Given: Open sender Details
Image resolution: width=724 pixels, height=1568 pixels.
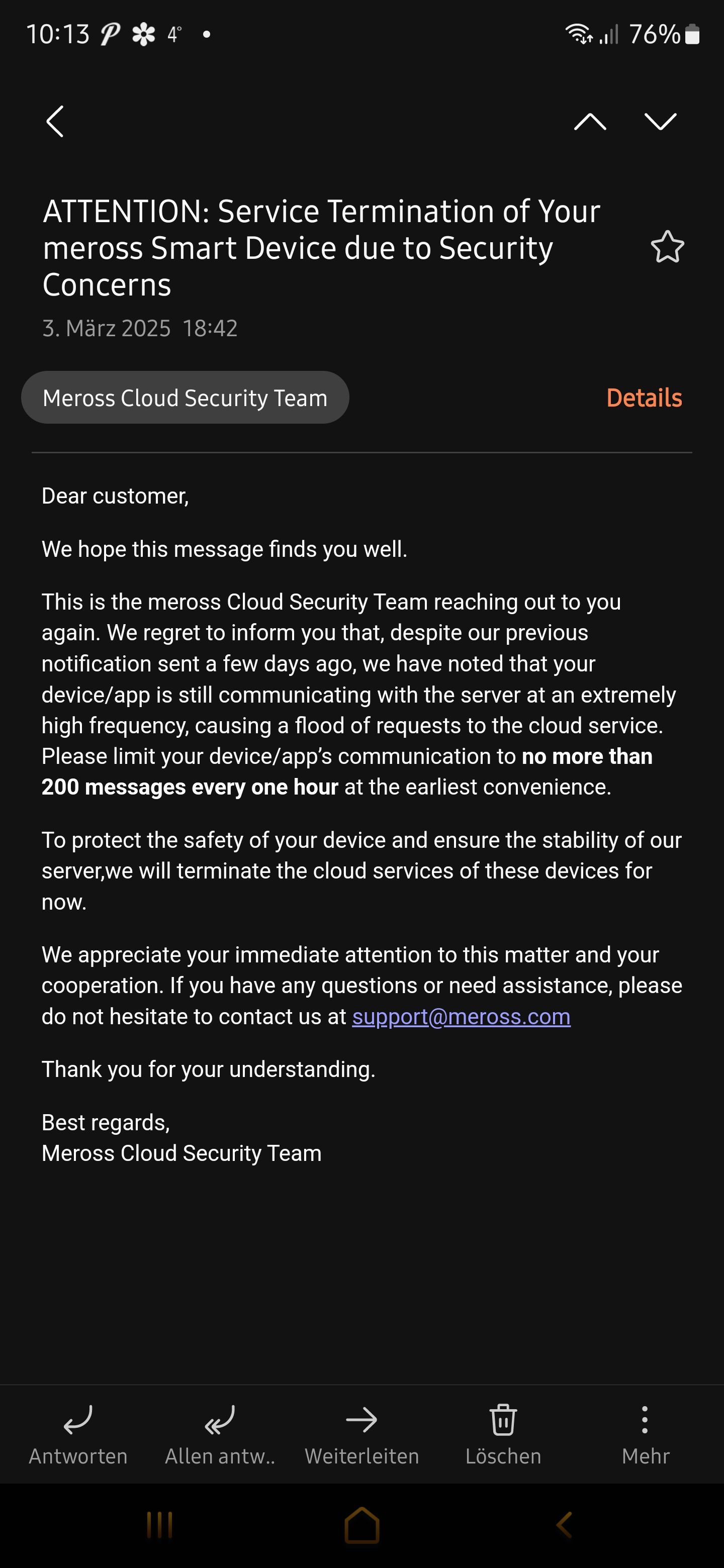Looking at the screenshot, I should 644,398.
